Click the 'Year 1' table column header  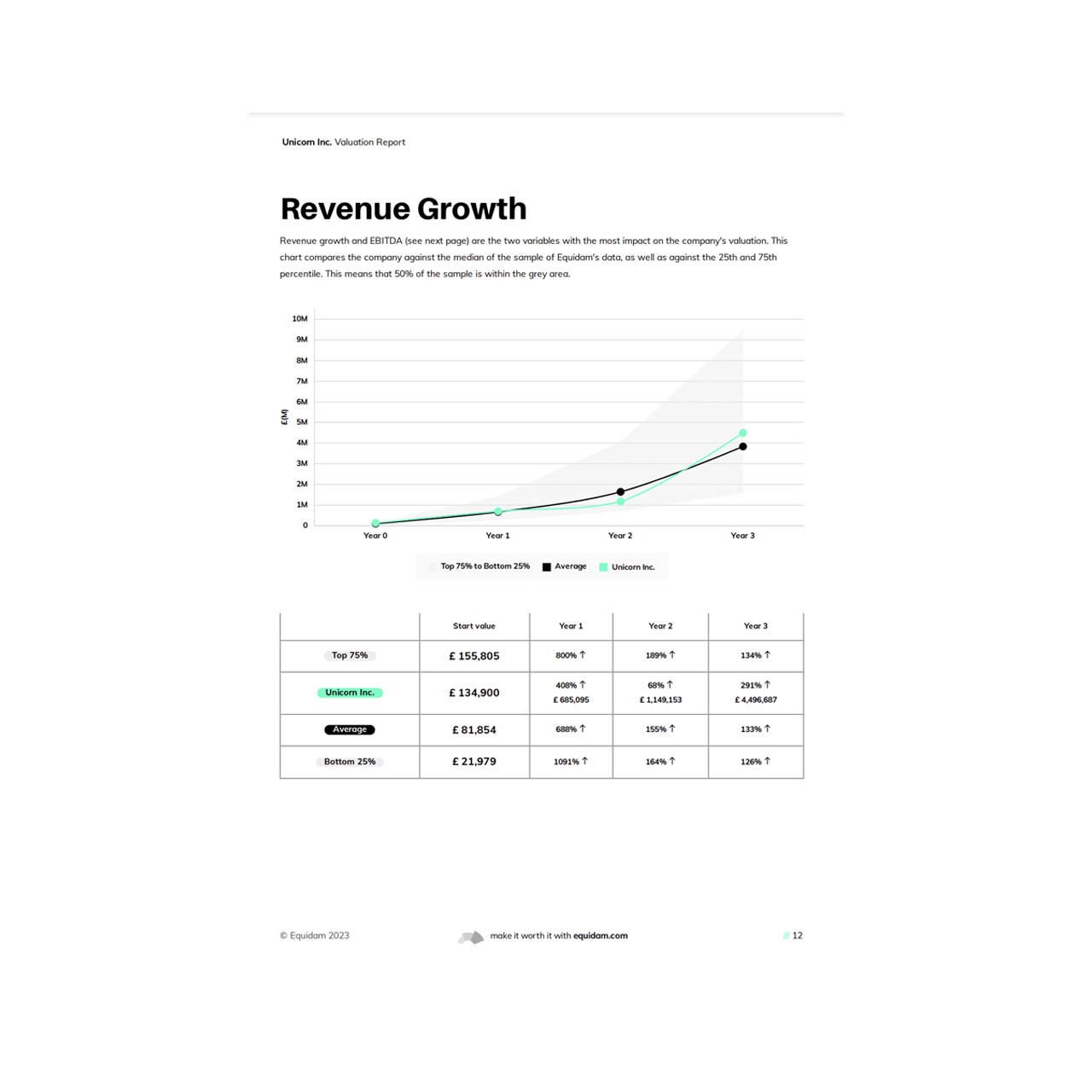(571, 626)
